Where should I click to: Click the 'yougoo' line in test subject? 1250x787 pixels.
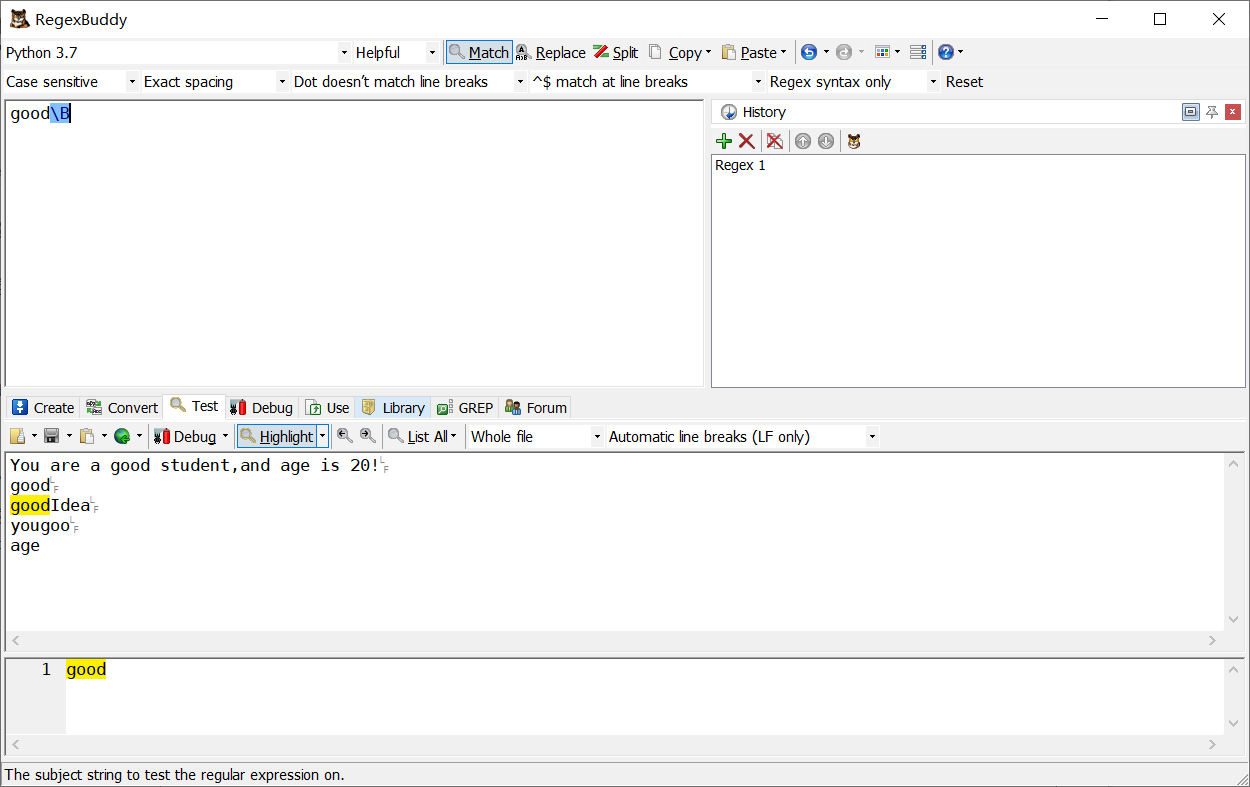[40, 525]
